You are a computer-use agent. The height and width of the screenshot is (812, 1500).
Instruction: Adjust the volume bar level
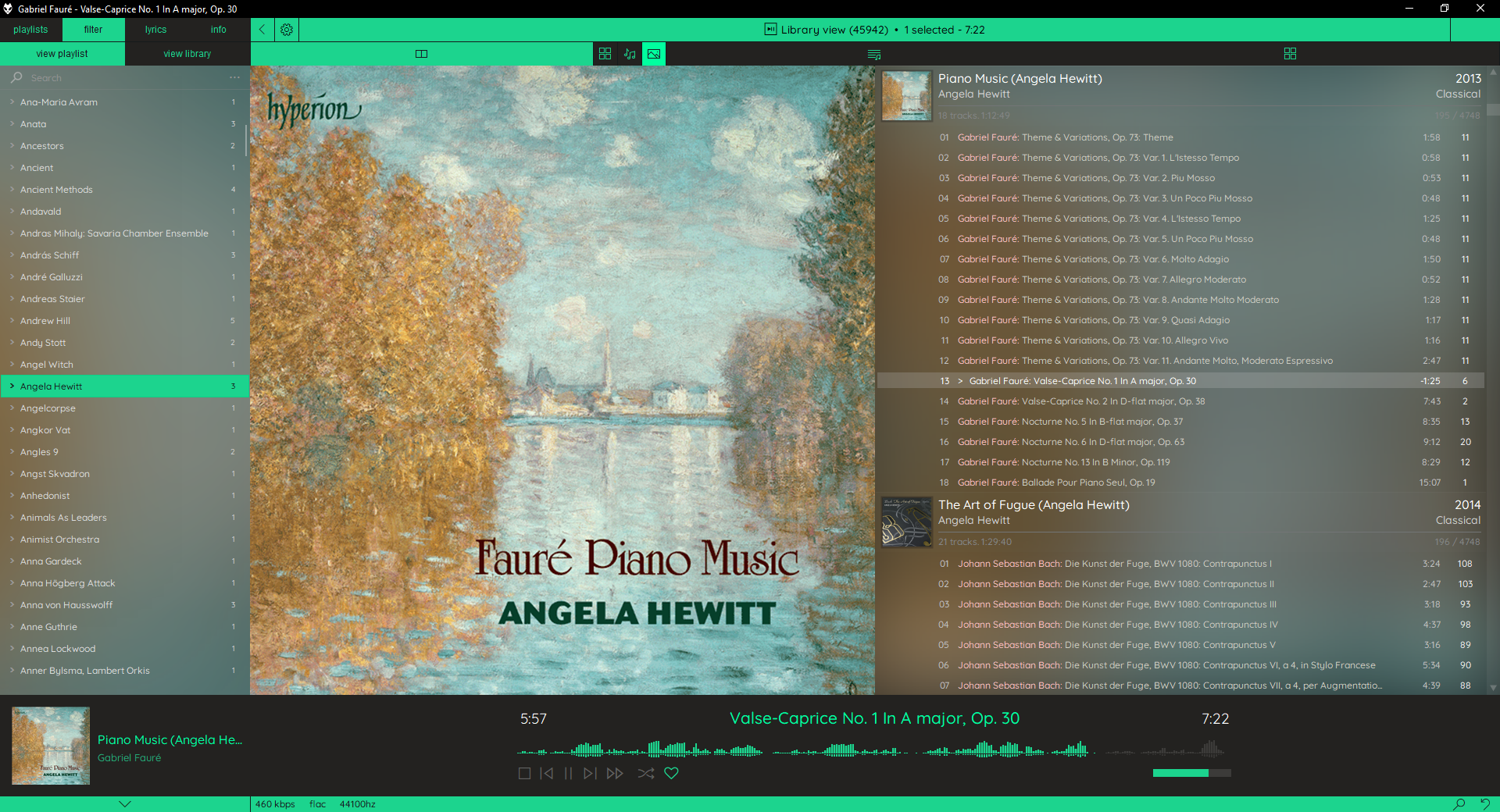[x=1192, y=773]
